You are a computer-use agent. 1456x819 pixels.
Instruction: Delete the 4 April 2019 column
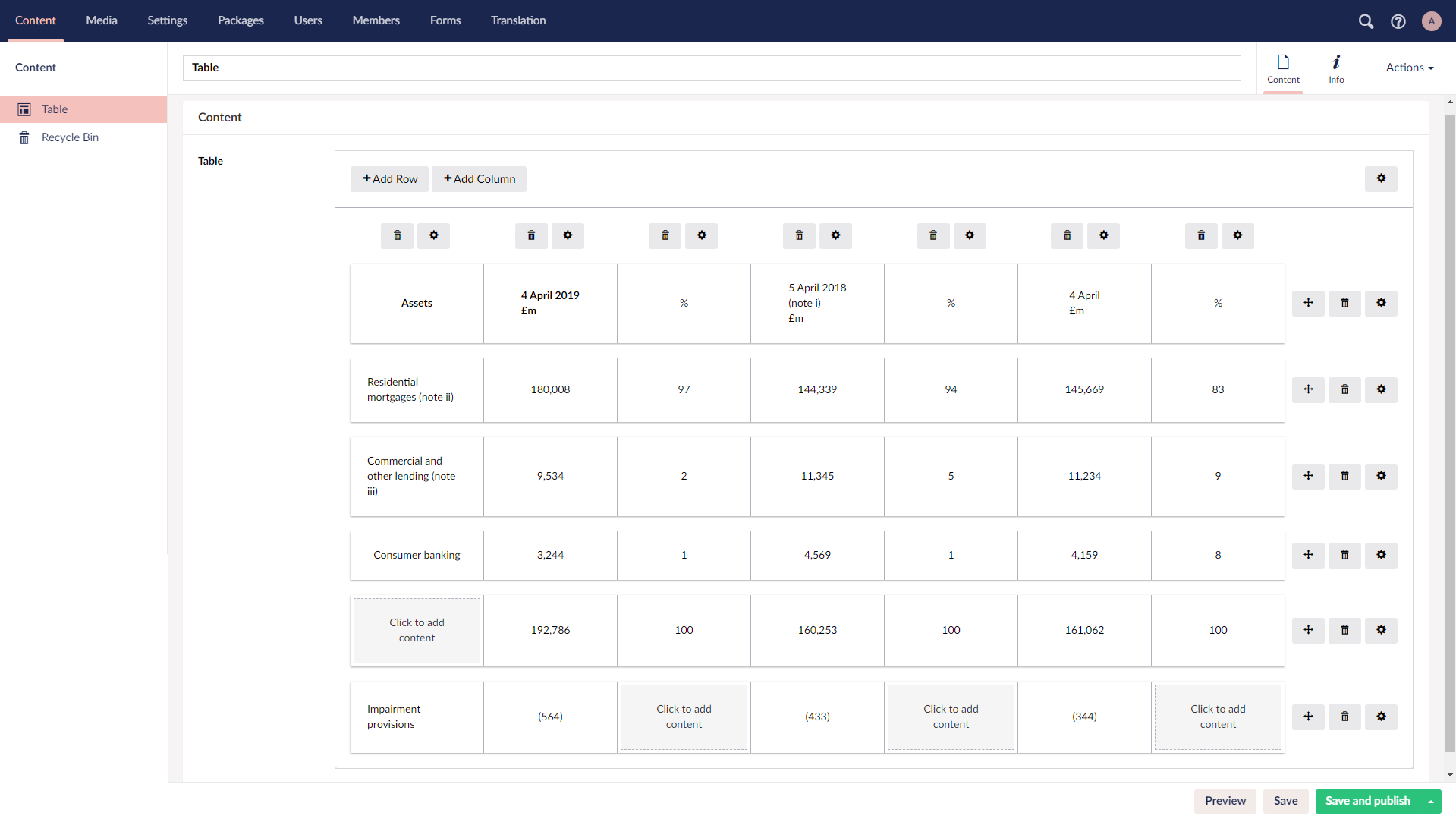[x=531, y=235]
